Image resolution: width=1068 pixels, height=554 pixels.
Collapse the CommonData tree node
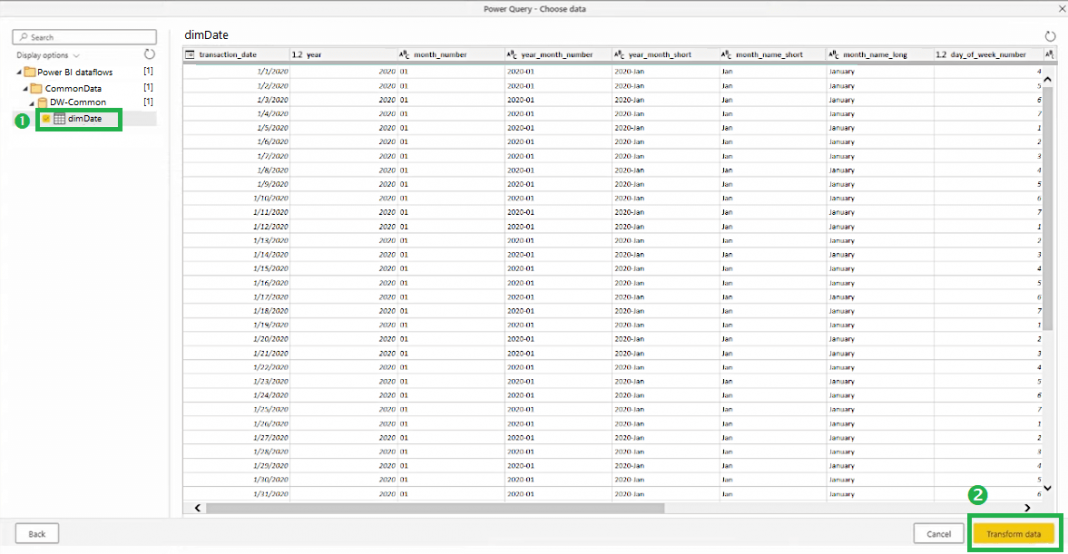click(x=26, y=88)
